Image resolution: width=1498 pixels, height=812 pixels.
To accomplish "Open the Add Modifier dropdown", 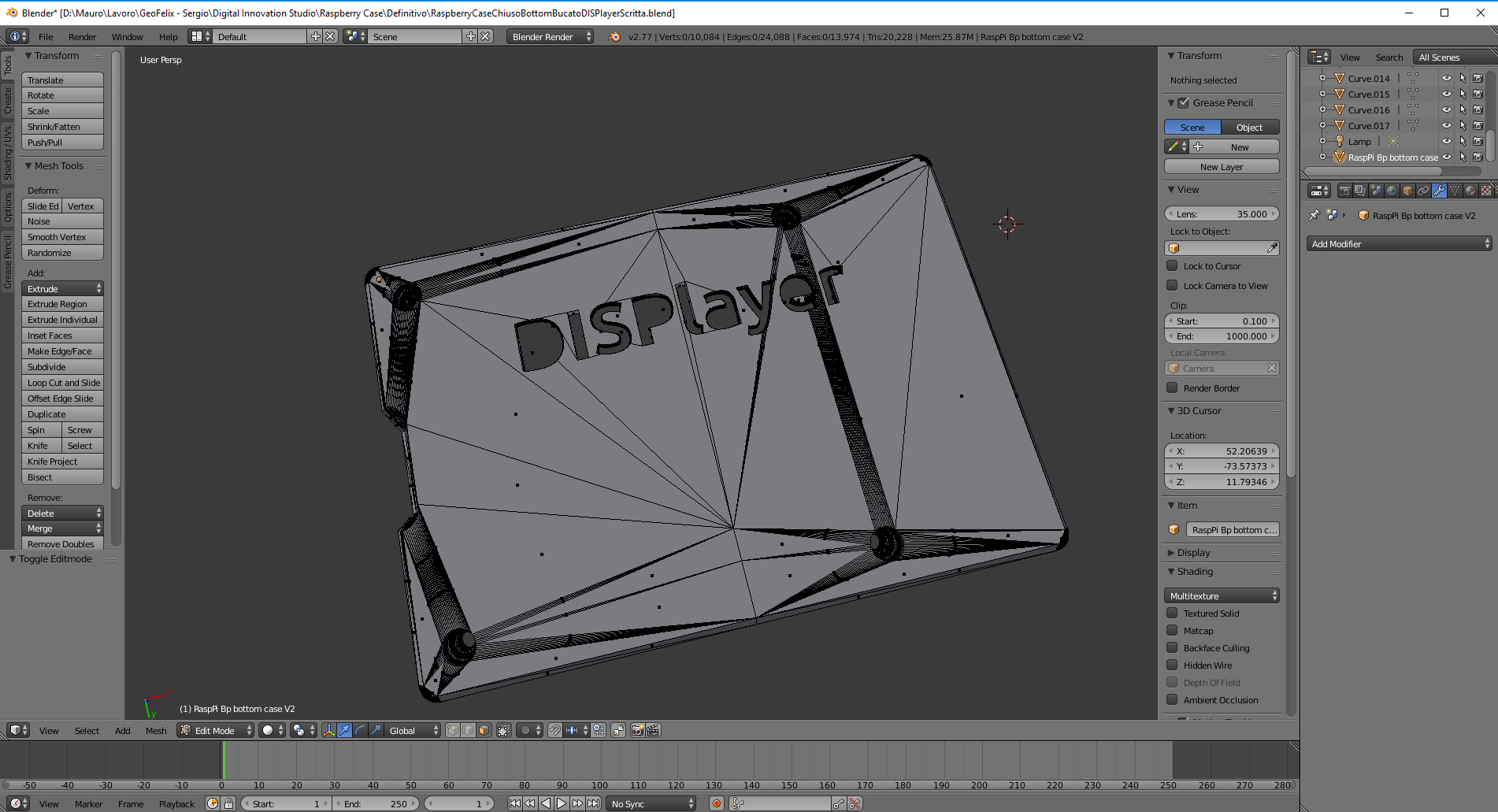I will pyautogui.click(x=1400, y=243).
